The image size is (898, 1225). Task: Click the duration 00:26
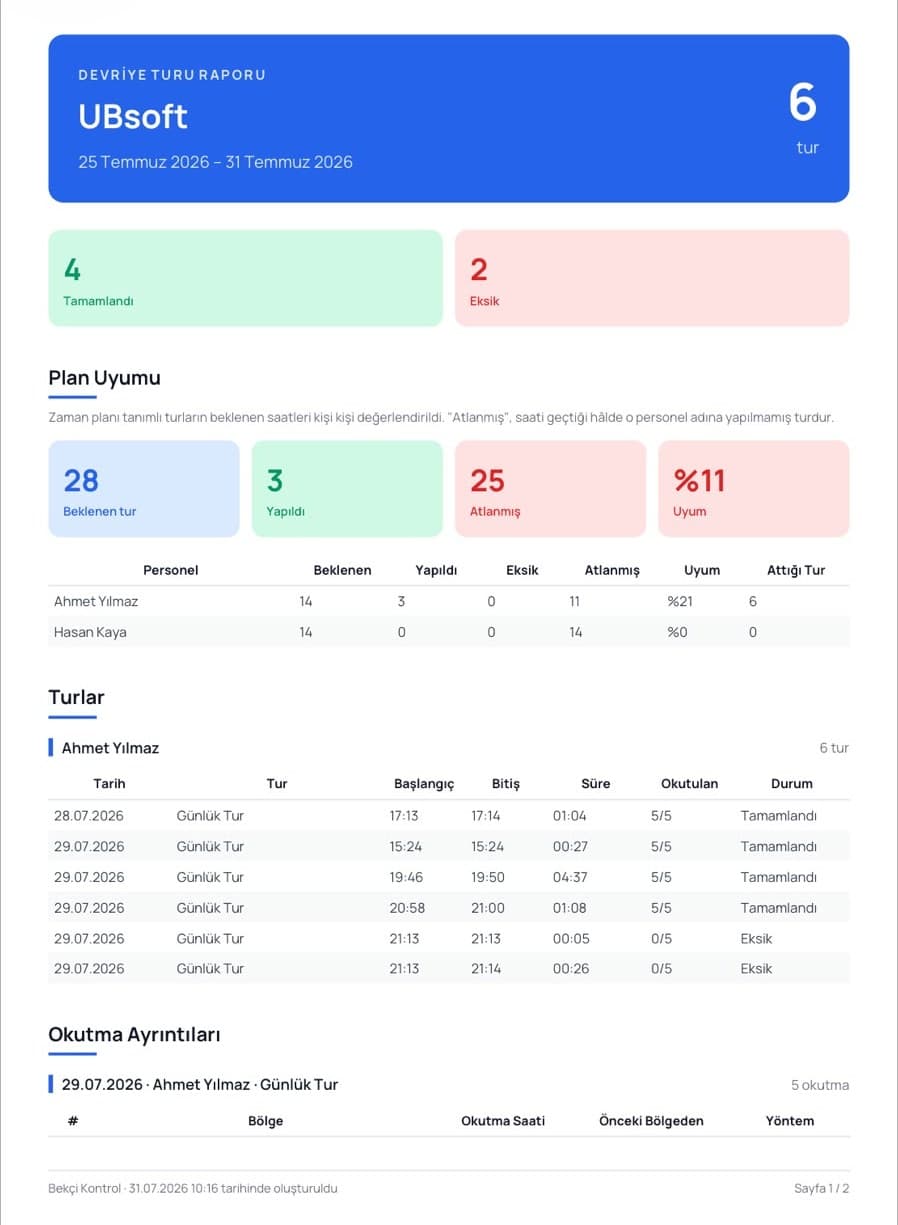click(x=571, y=968)
